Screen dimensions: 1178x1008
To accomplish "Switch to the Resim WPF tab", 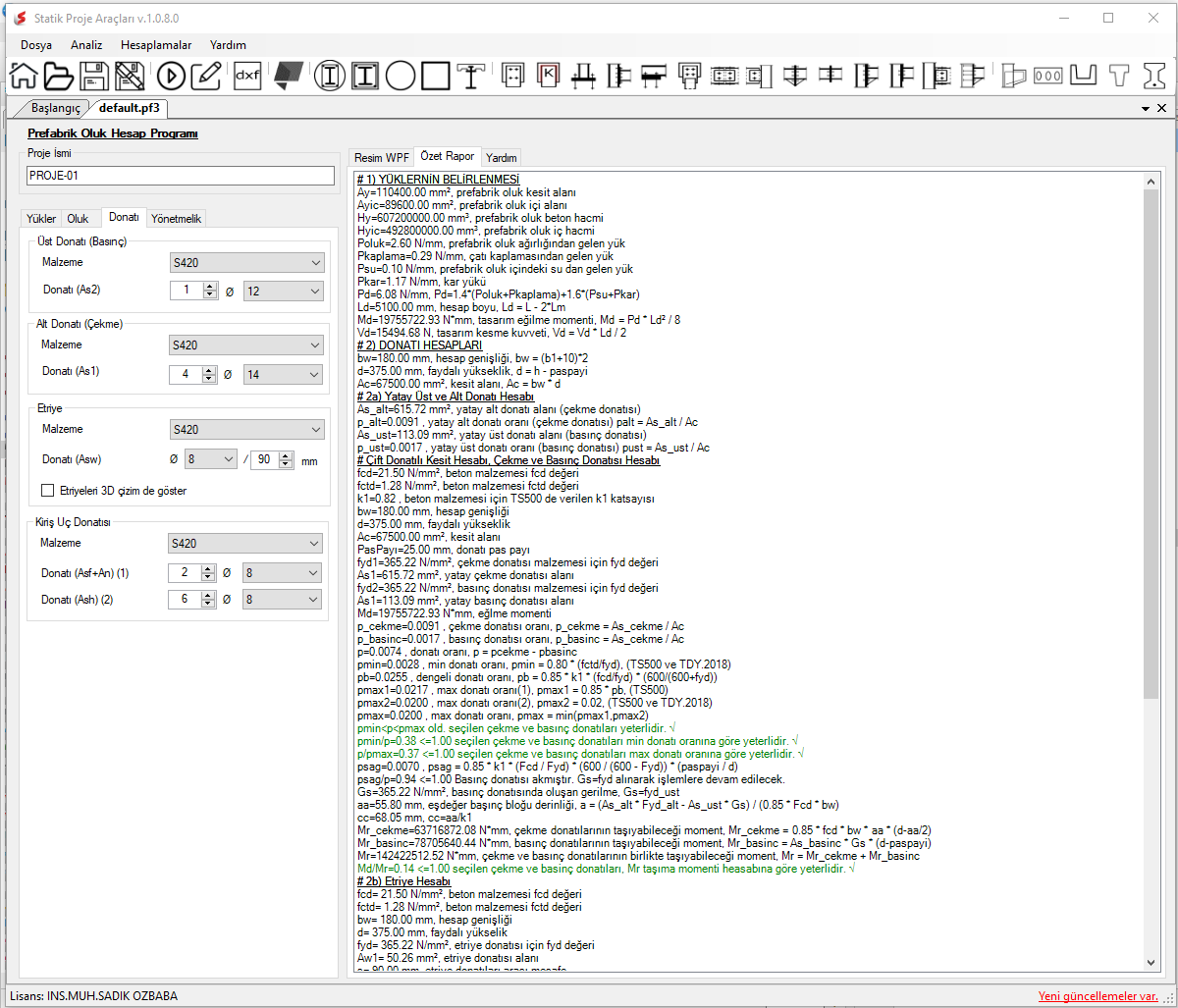I will click(x=382, y=157).
